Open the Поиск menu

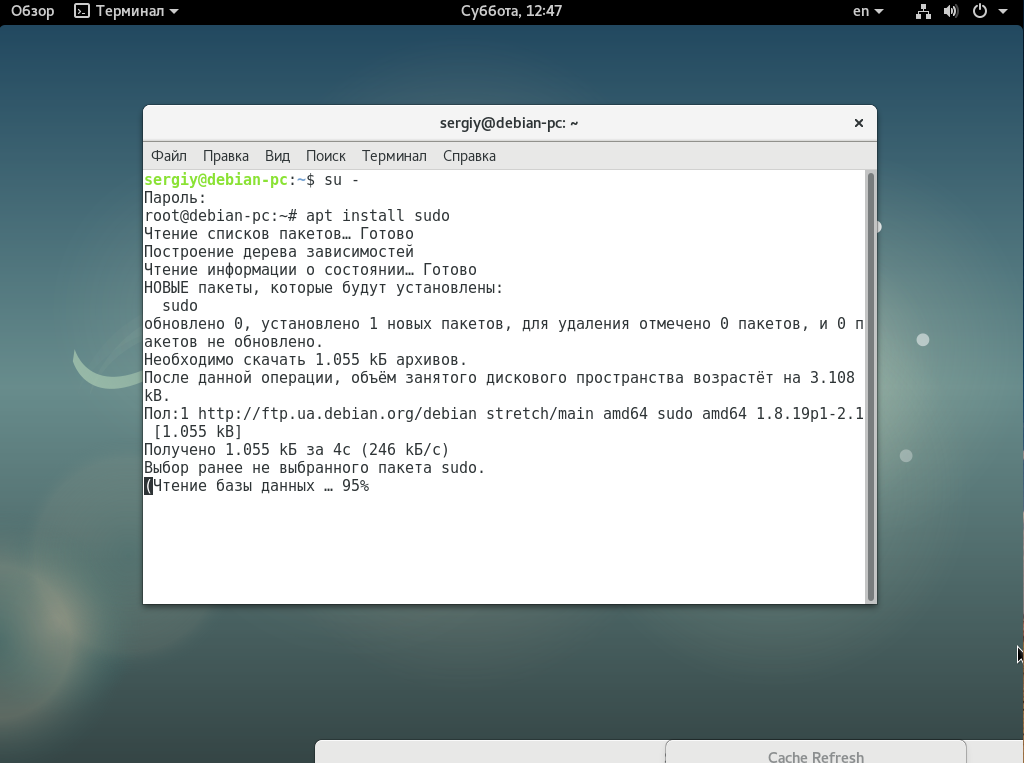(325, 156)
